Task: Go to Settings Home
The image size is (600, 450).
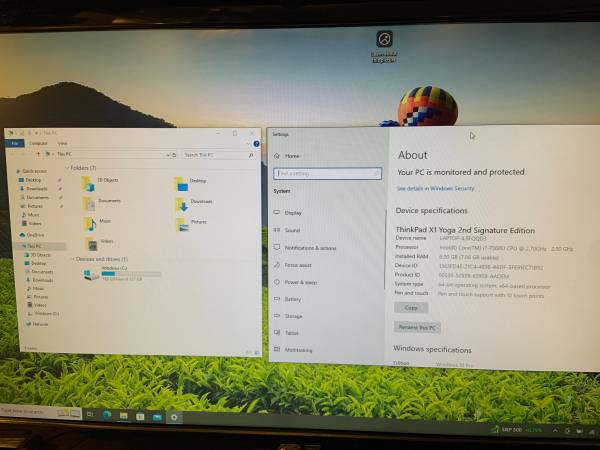Action: (287, 156)
